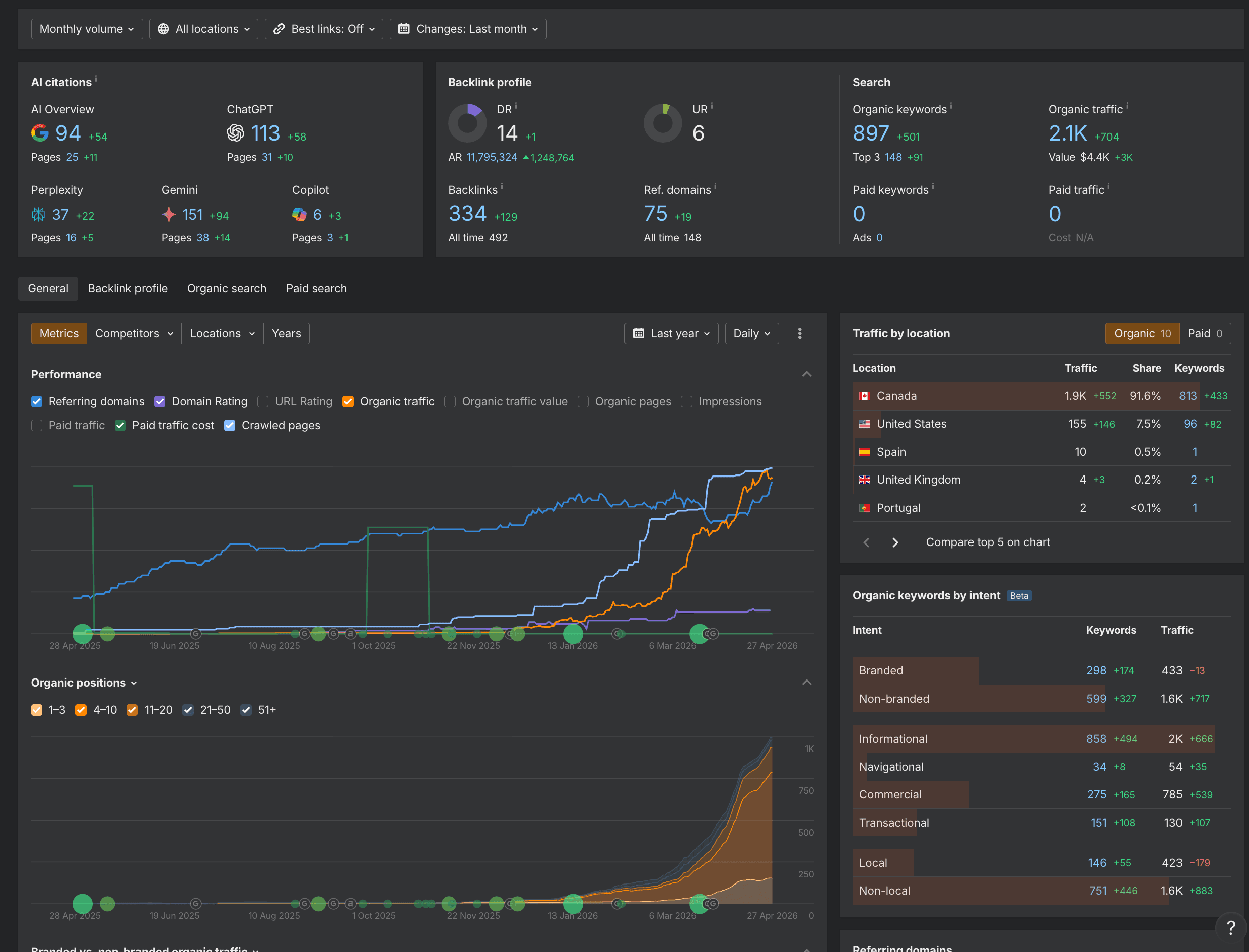The image size is (1249, 952).
Task: Click the Google AI Overview icon
Action: tap(40, 133)
